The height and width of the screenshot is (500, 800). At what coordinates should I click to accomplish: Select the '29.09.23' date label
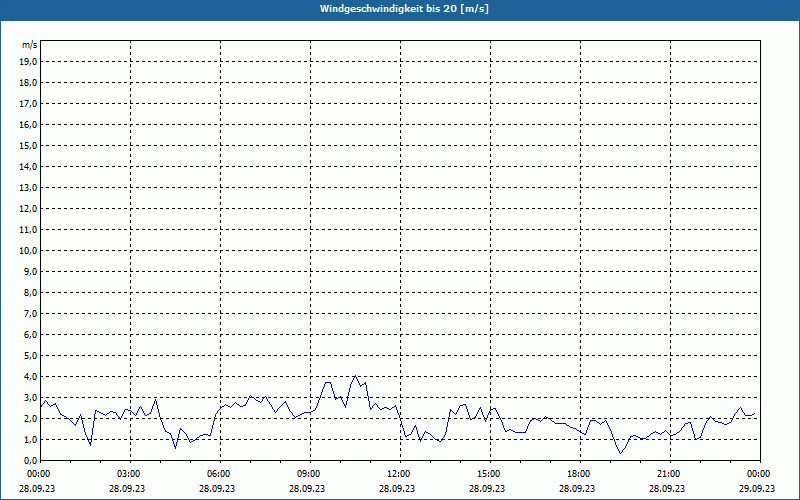click(x=757, y=488)
